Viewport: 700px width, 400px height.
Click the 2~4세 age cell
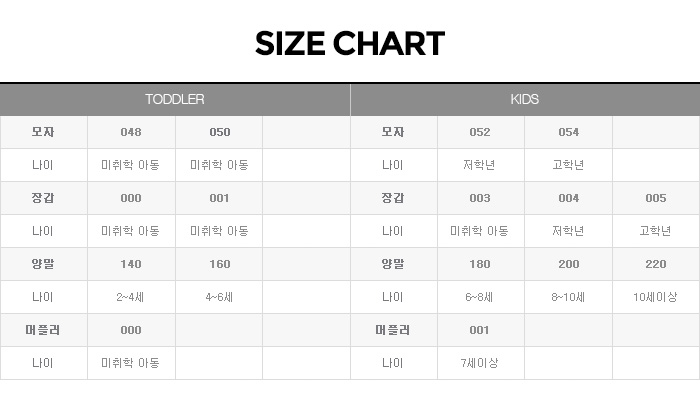(131, 297)
